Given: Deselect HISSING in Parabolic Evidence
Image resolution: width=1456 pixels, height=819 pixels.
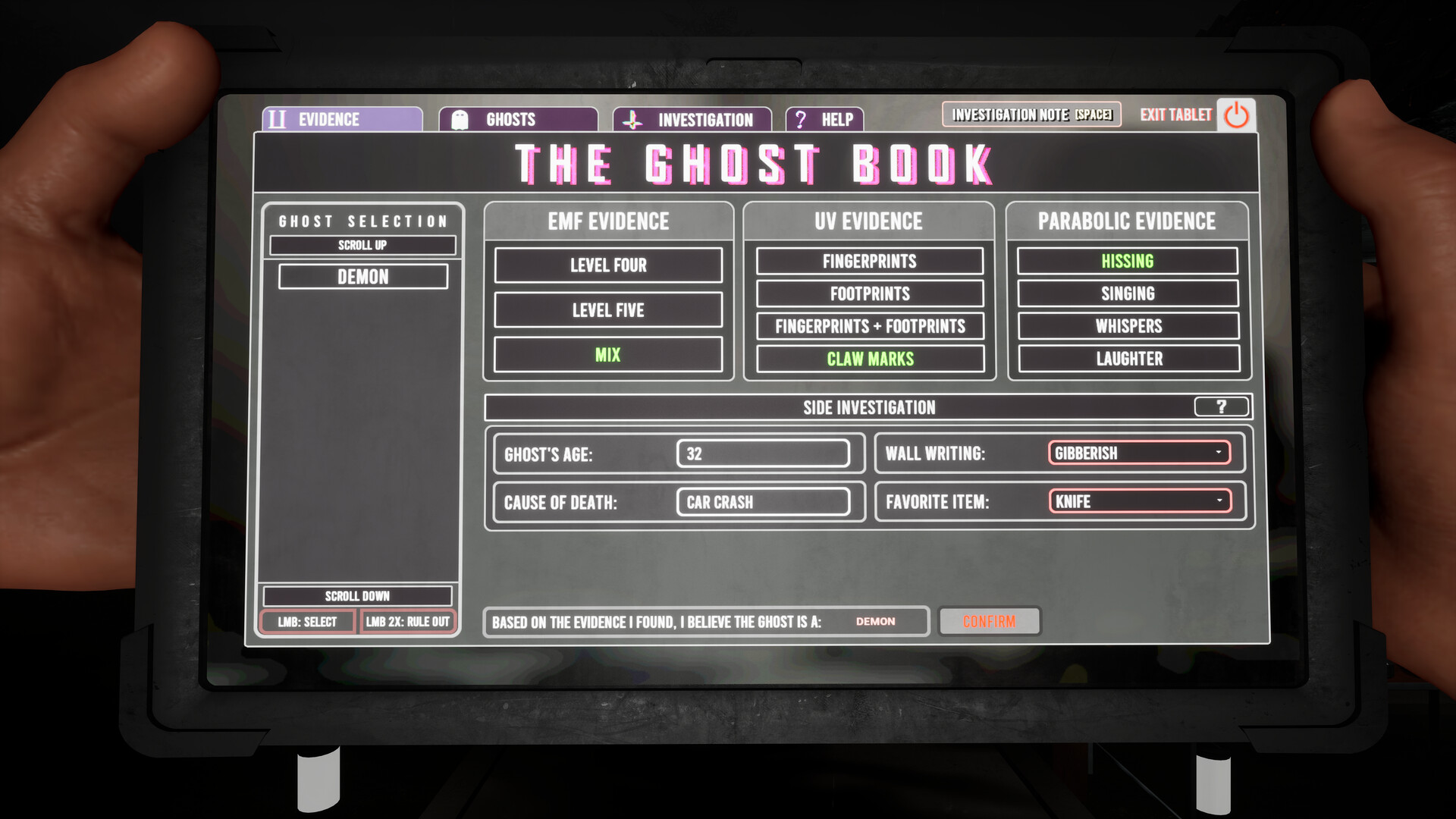Looking at the screenshot, I should (1127, 261).
